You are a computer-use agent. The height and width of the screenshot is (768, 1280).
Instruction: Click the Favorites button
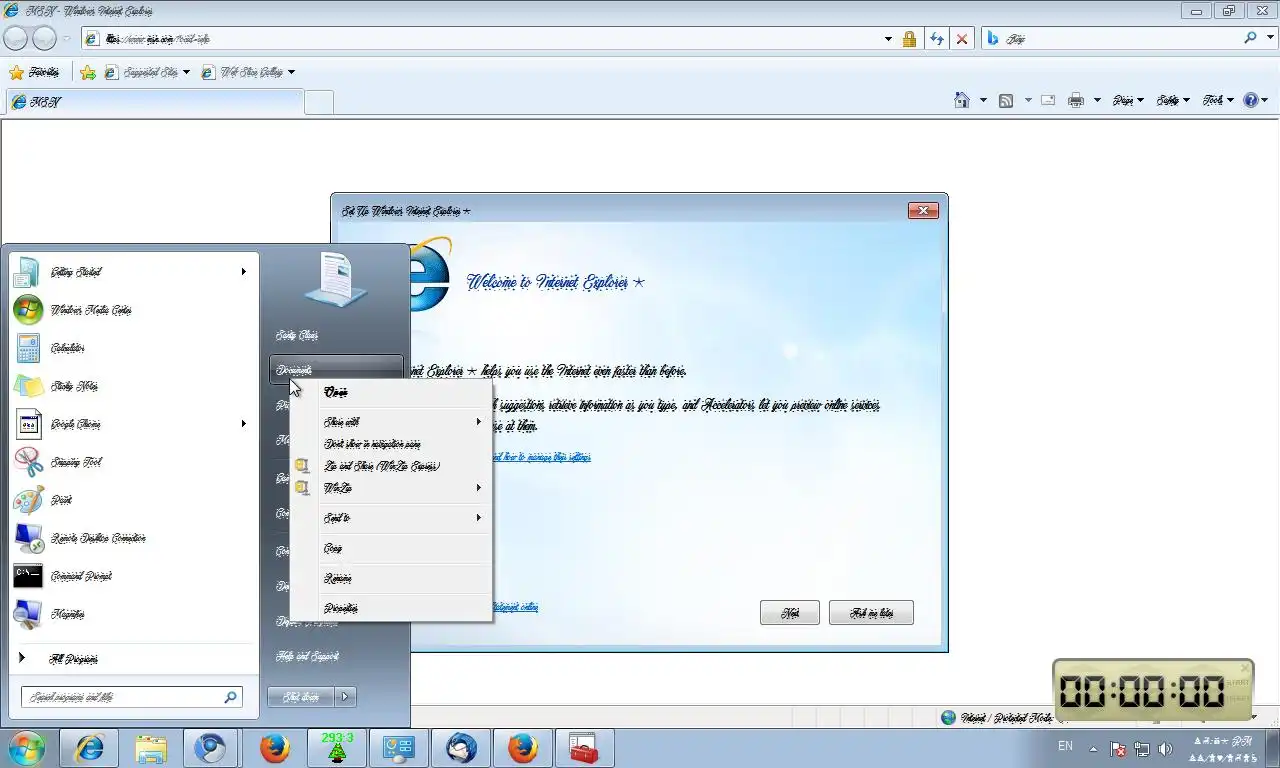(x=34, y=72)
